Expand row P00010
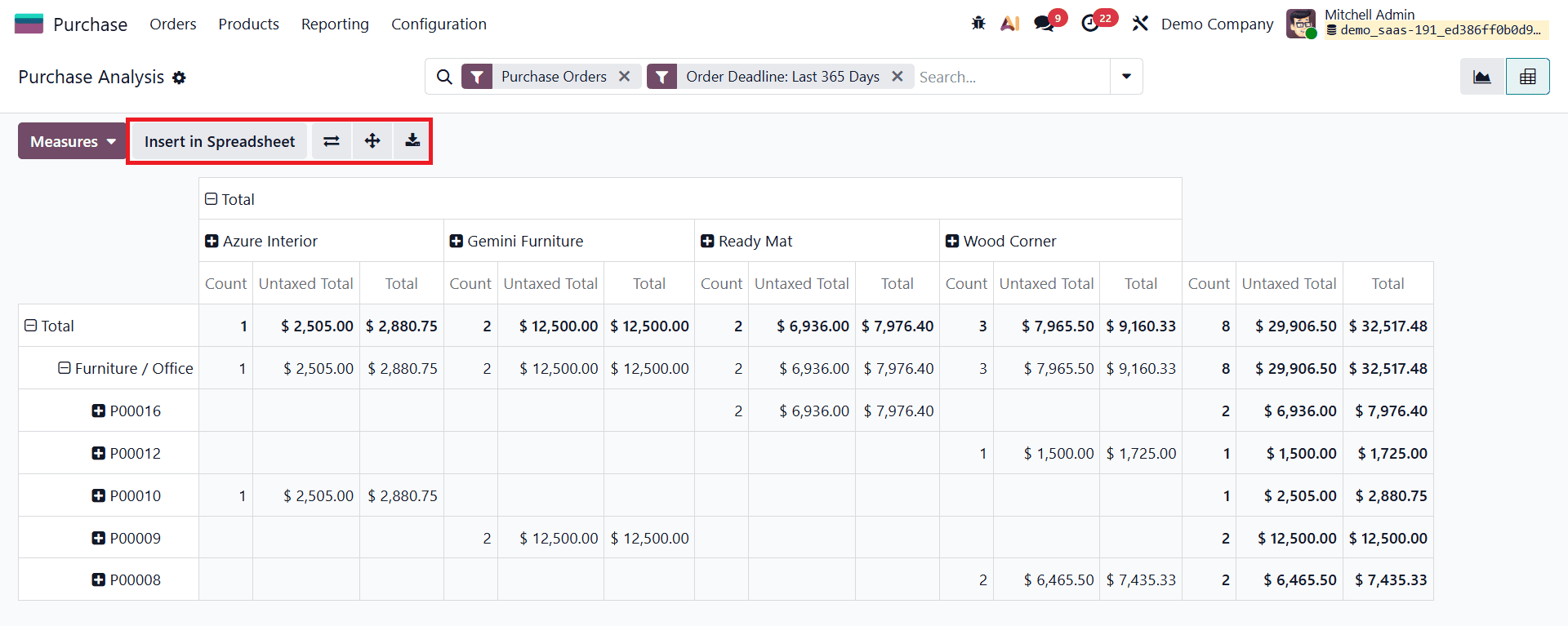Image resolution: width=1568 pixels, height=626 pixels. [99, 496]
